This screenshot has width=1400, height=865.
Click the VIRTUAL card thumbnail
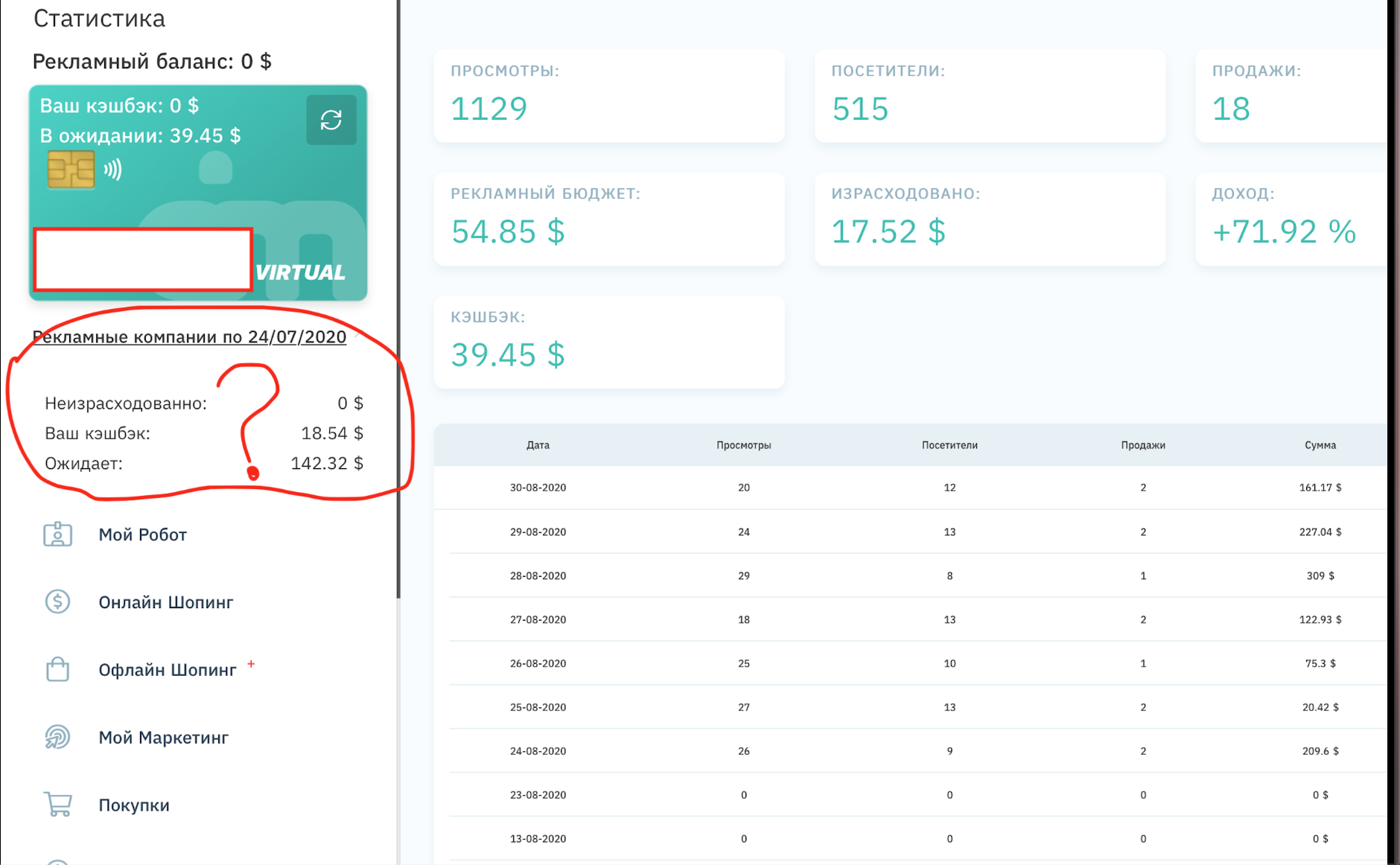point(198,193)
